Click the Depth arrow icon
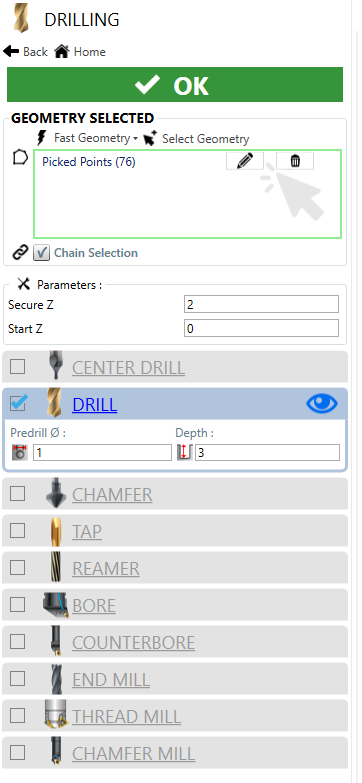The width and height of the screenshot is (362, 783). click(x=185, y=453)
